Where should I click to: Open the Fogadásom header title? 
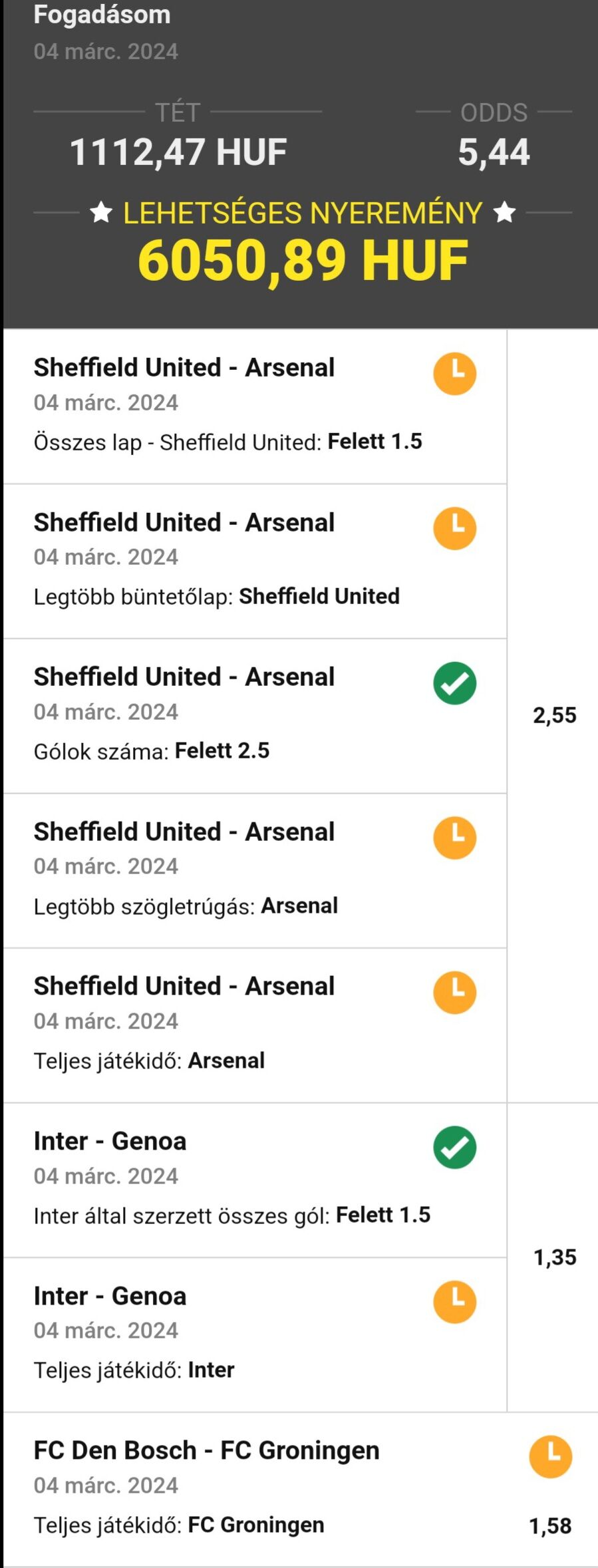[102, 15]
